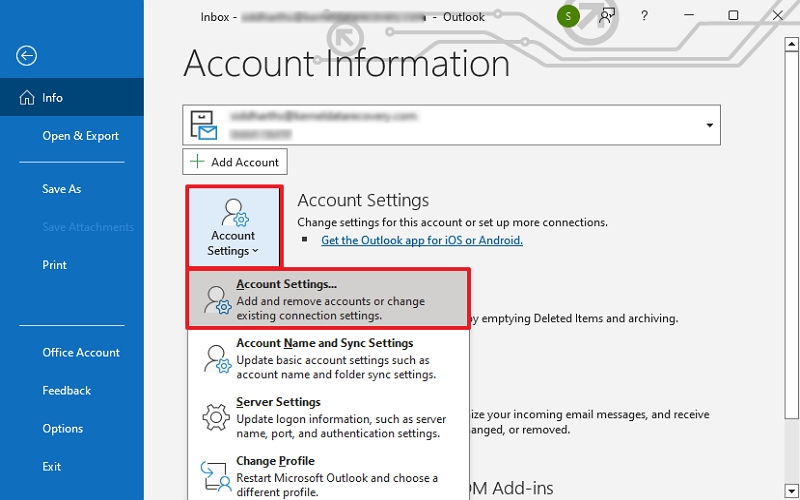Screen dimensions: 800x500
Task: Open Get the Outlook app link
Action: click(421, 240)
